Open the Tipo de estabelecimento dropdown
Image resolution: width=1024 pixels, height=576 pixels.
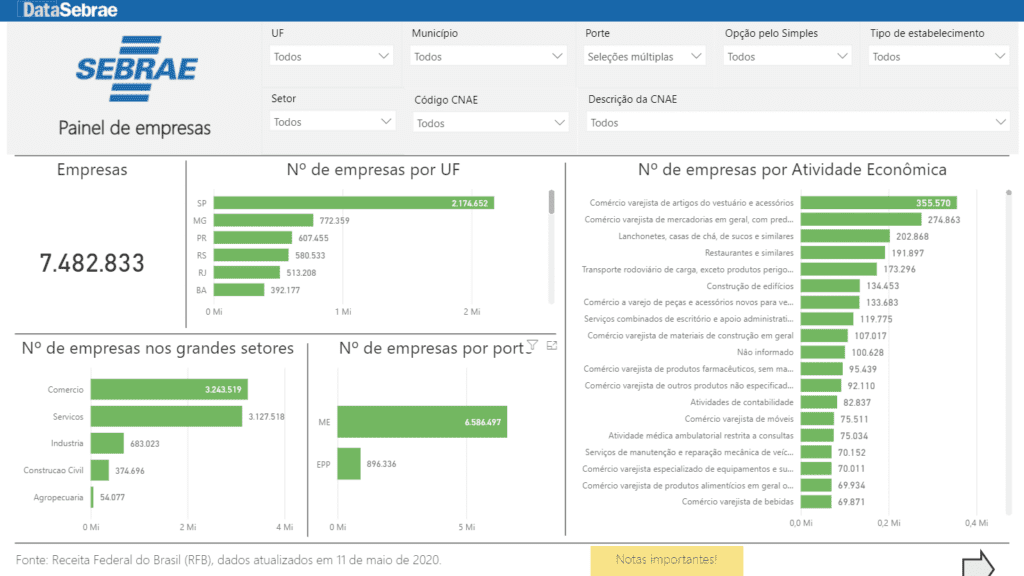pos(938,57)
